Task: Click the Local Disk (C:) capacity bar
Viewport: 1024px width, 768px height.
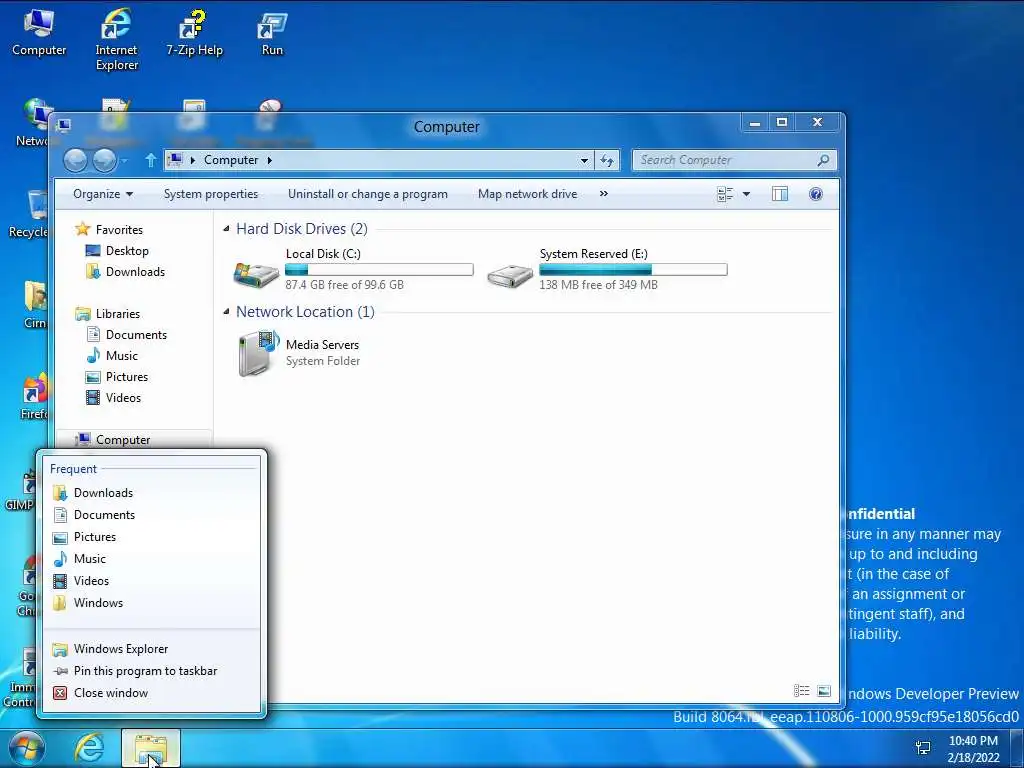Action: 379,269
